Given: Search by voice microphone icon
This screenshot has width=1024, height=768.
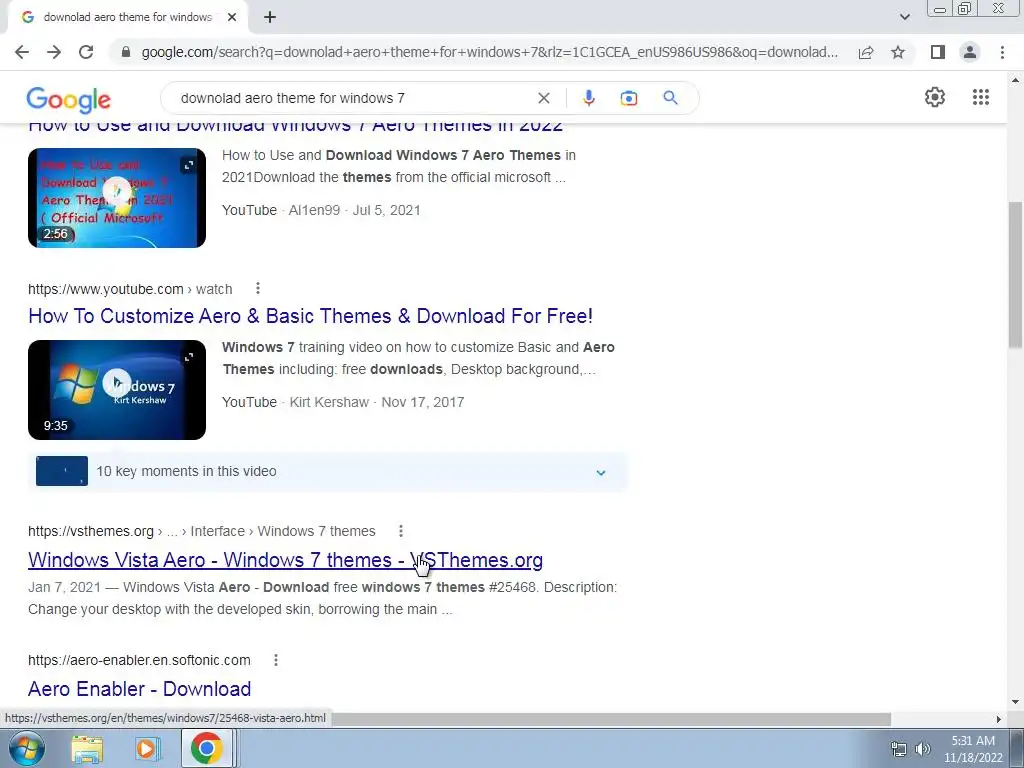Looking at the screenshot, I should [588, 98].
